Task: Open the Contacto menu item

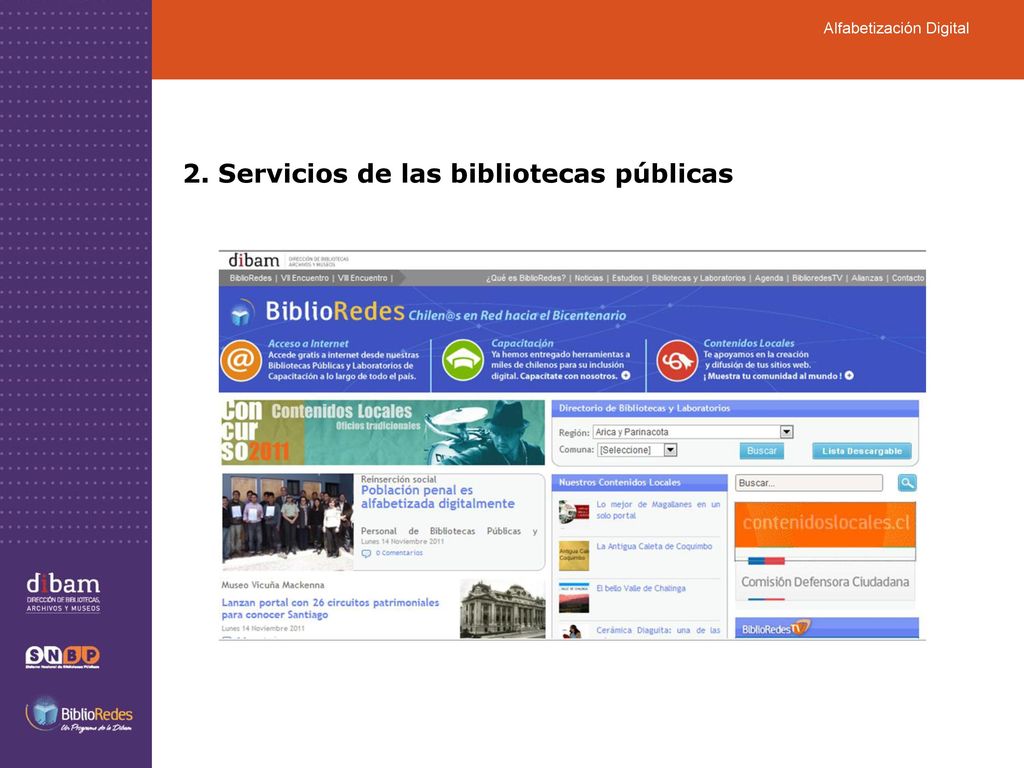Action: click(x=908, y=278)
